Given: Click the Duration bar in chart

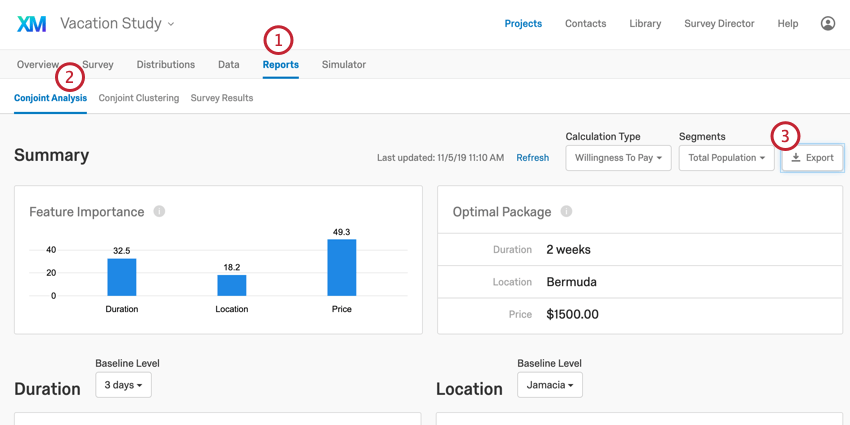Looking at the screenshot, I should pos(122,277).
